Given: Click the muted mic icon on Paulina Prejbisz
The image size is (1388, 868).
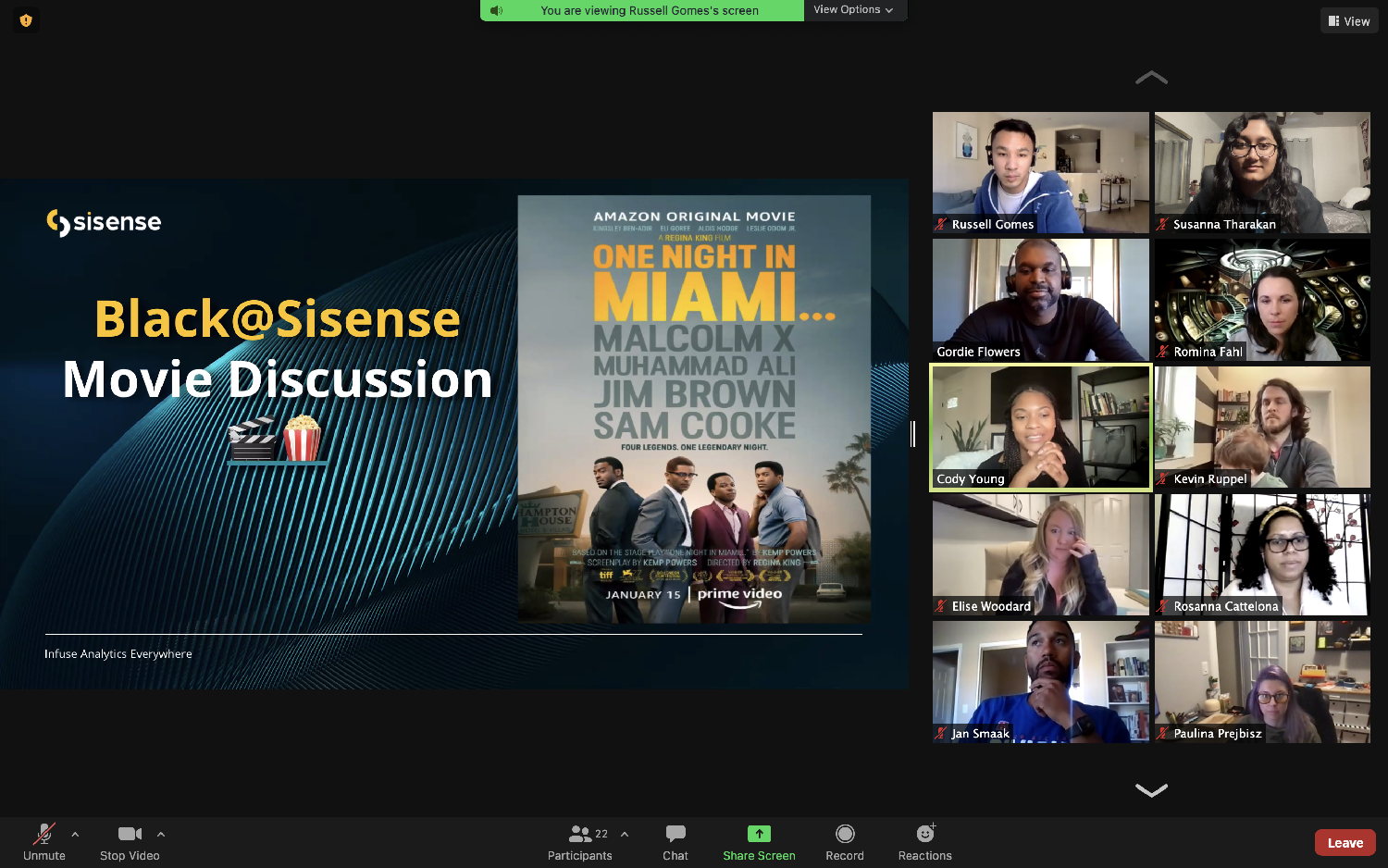Looking at the screenshot, I should click(x=1163, y=733).
